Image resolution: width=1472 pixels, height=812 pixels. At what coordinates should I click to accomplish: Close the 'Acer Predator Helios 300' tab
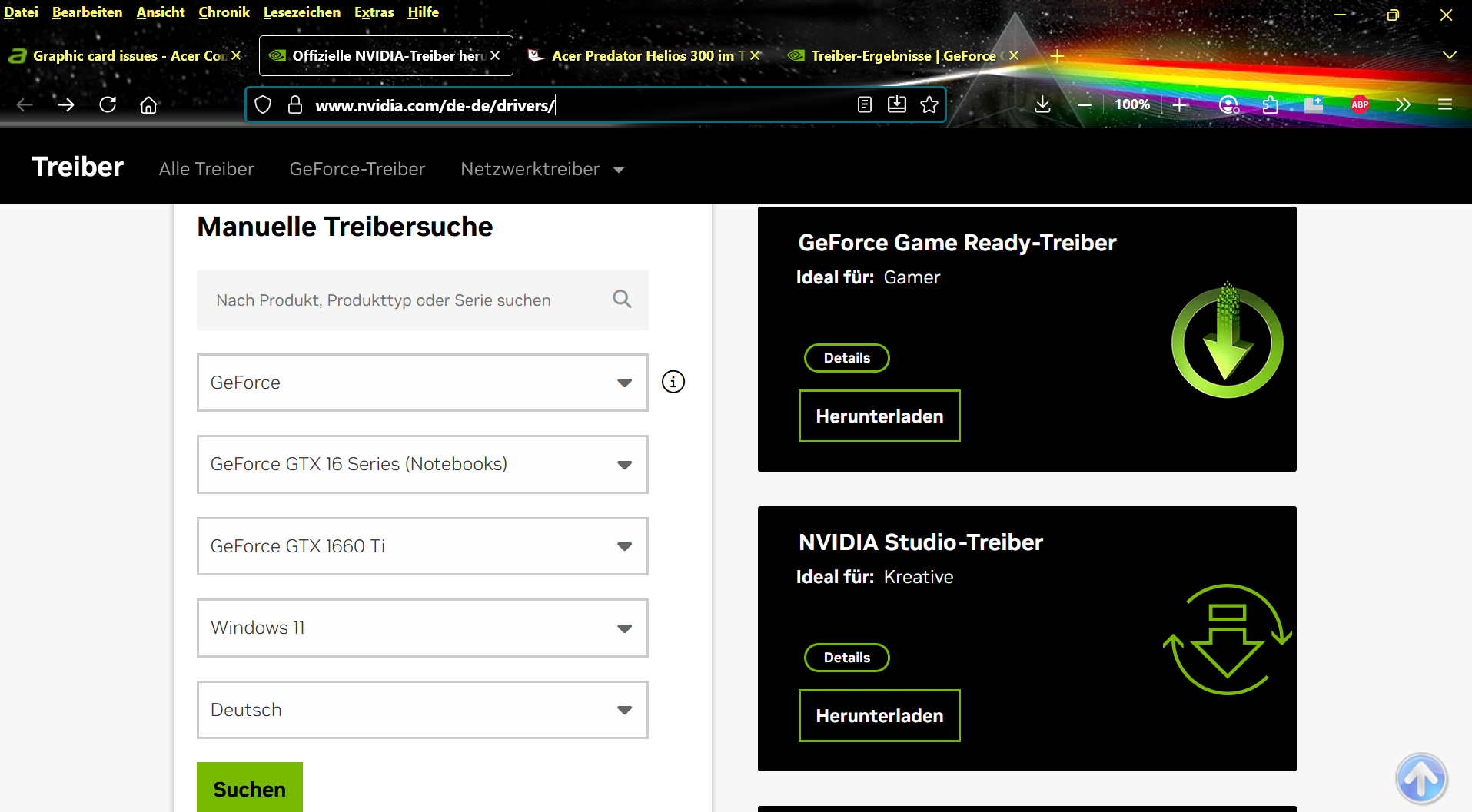click(x=755, y=55)
